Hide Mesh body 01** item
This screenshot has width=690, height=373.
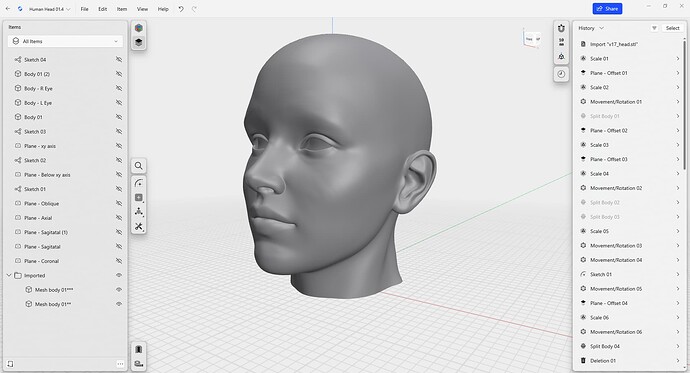point(118,304)
